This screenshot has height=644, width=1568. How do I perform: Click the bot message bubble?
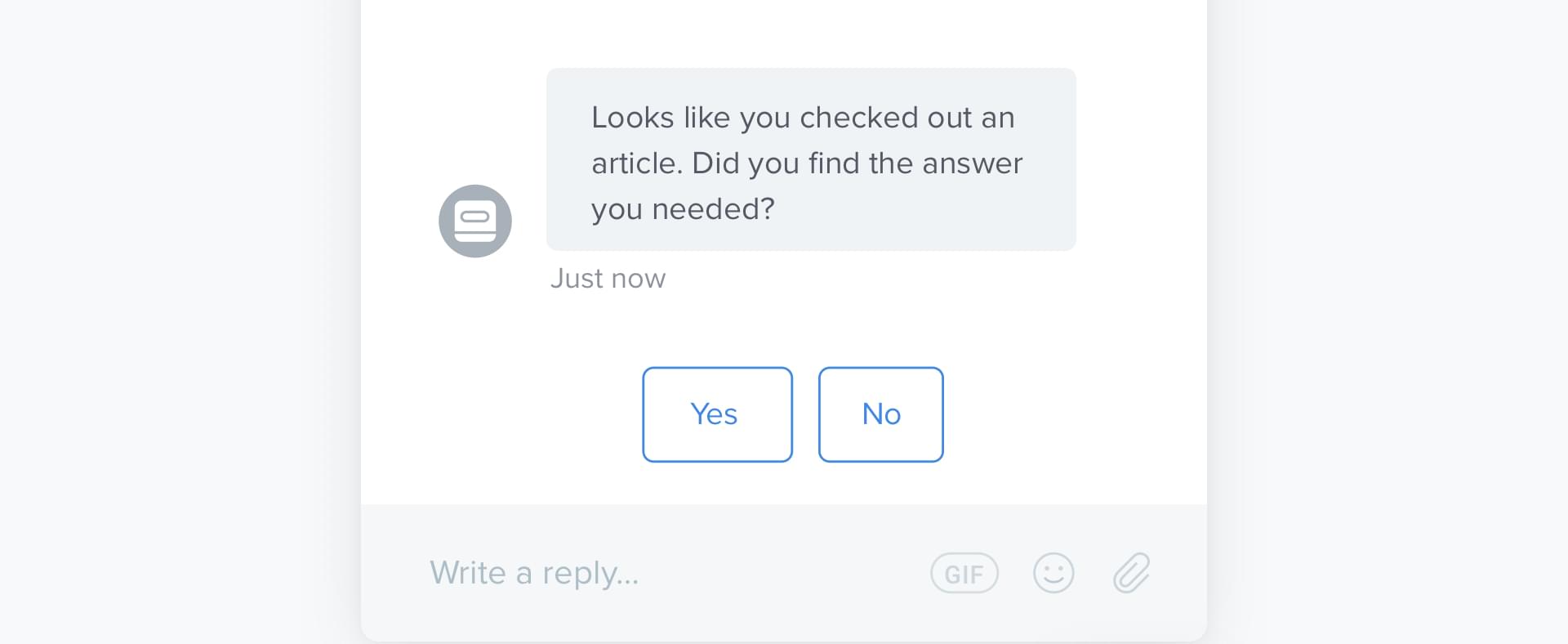click(810, 159)
